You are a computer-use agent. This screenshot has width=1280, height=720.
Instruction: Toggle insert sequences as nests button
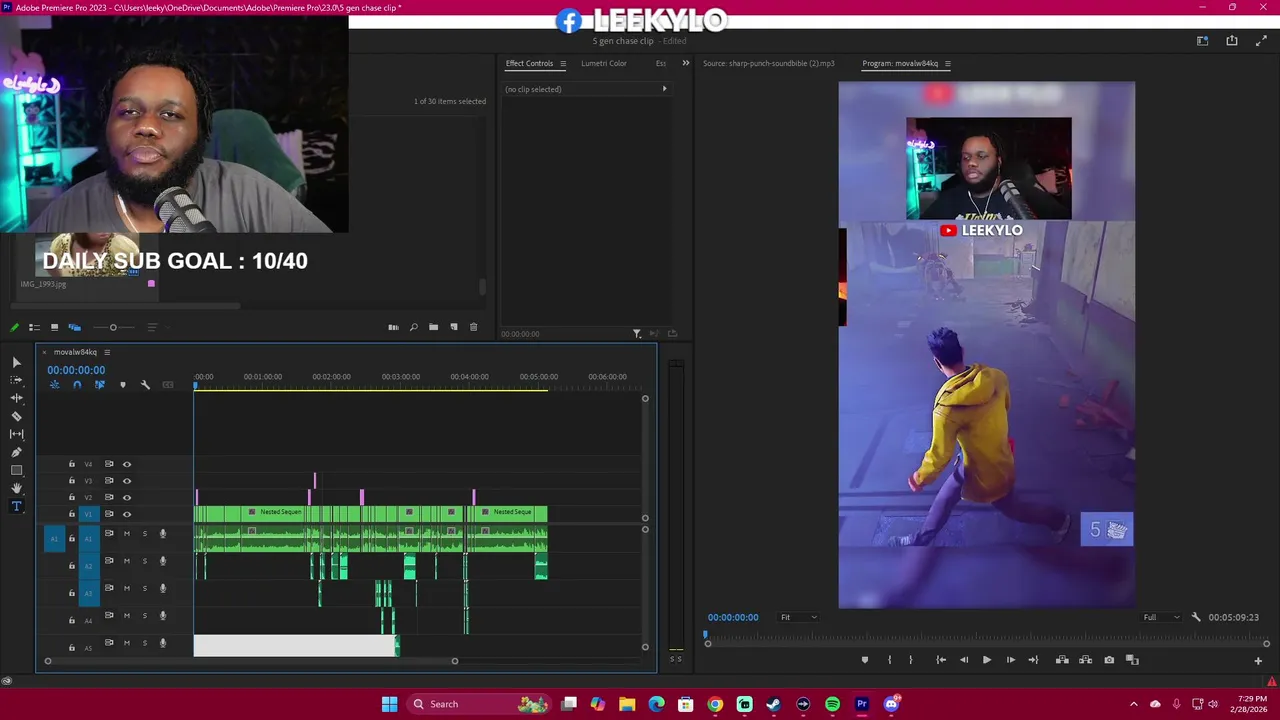coord(55,385)
